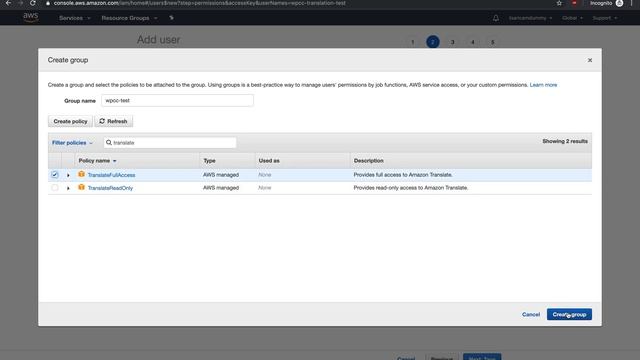Click the policy search field
The width and height of the screenshot is (640, 360).
click(170, 142)
